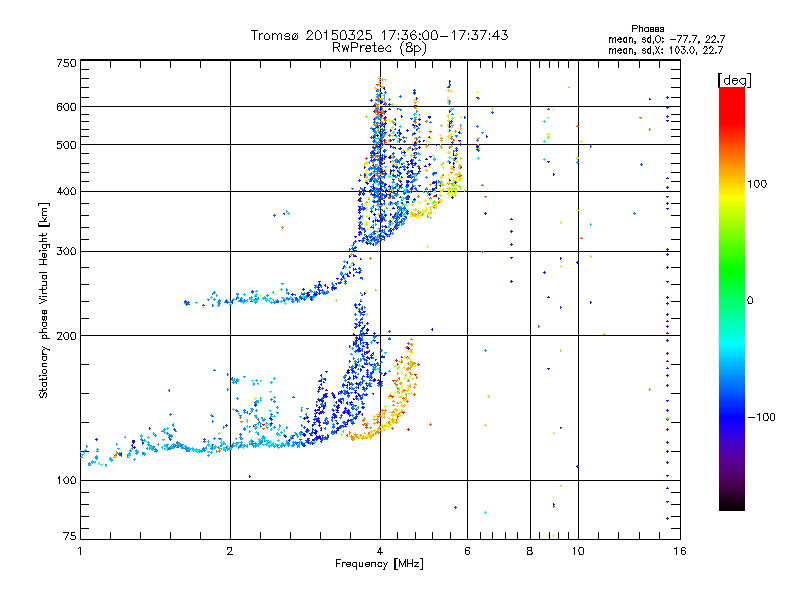Click y-axis tick label '750'
Image resolution: width=800 pixels, height=600 pixels.
[x=66, y=63]
